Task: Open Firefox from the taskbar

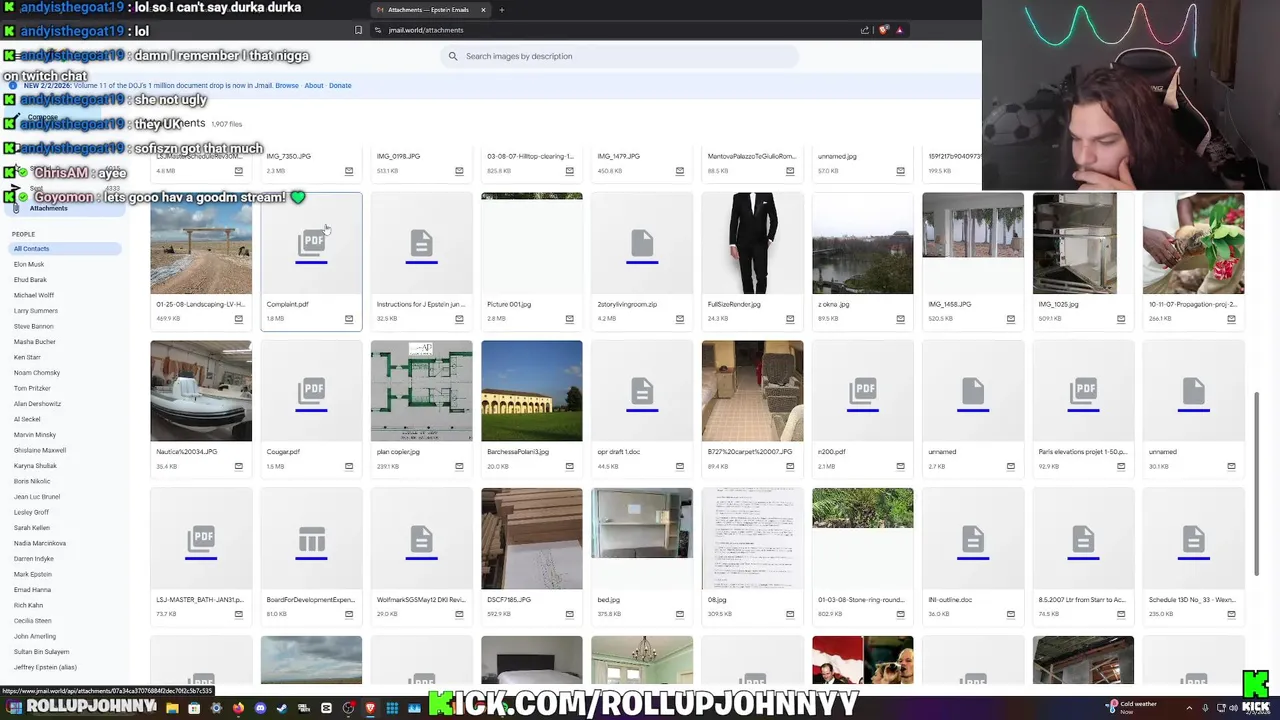Action: [x=238, y=709]
